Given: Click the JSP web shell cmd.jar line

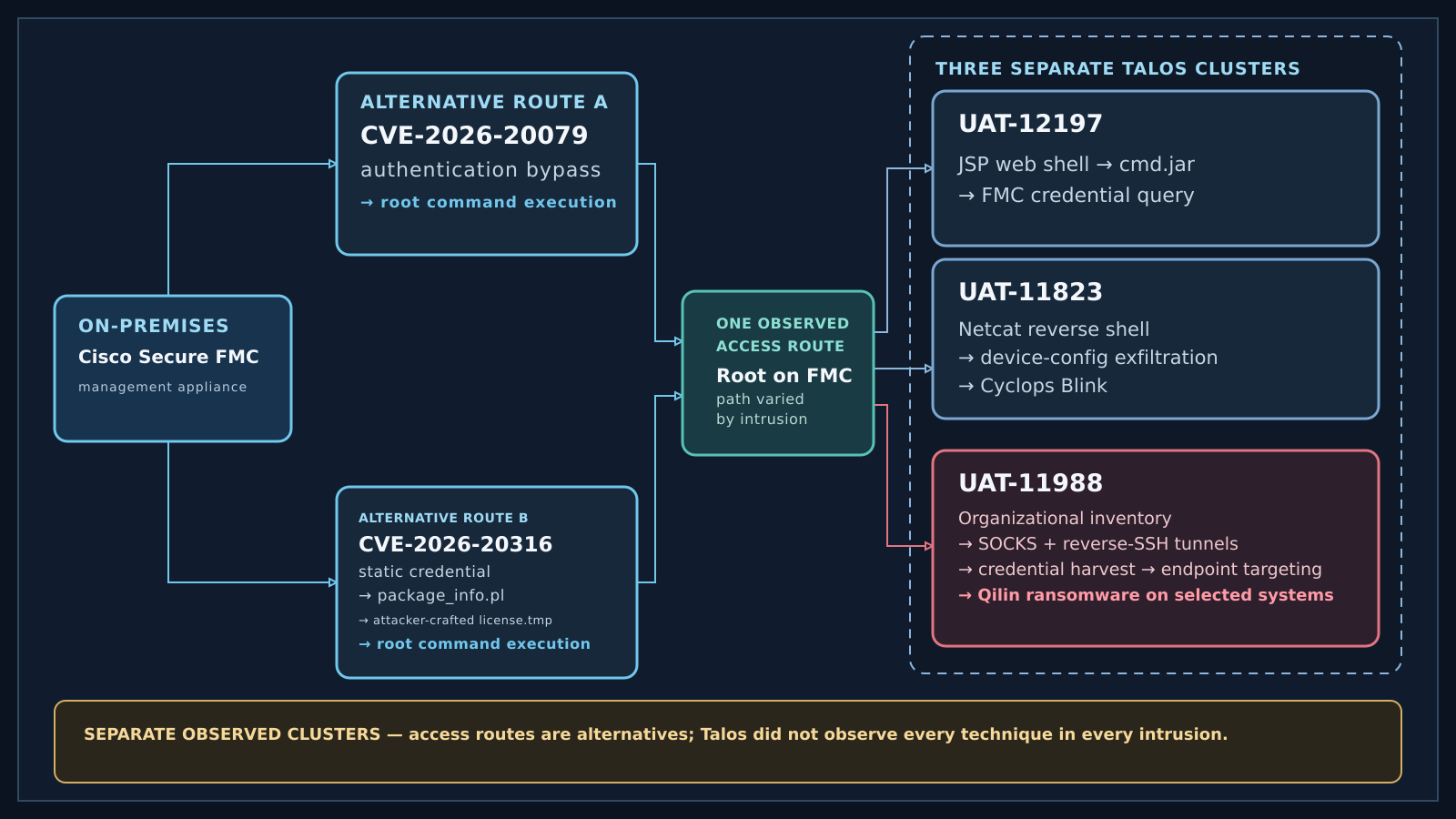Looking at the screenshot, I should click(x=1076, y=165).
